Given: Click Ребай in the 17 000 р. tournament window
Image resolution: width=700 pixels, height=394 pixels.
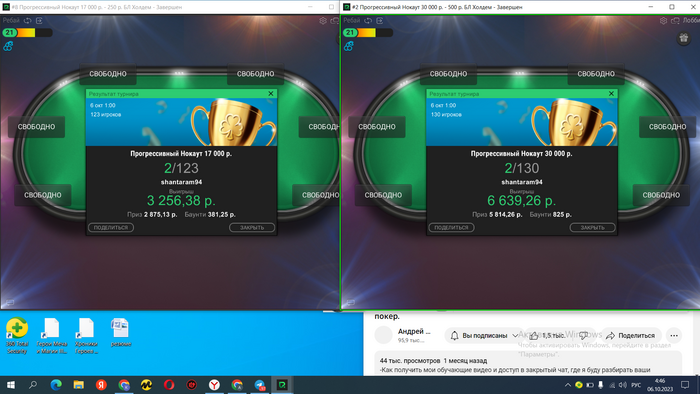Looking at the screenshot, I should (11, 21).
